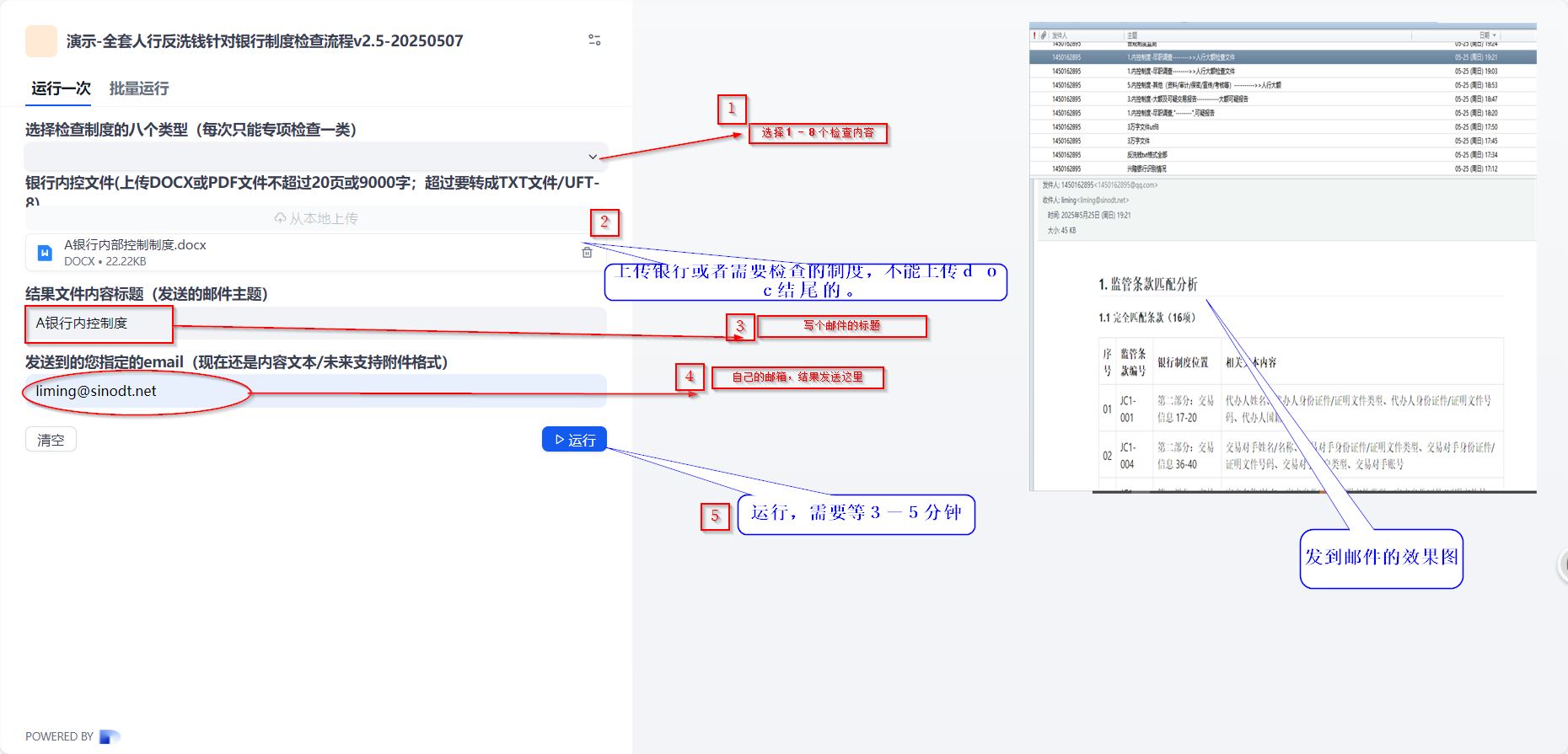Viewport: 1568px width, 754px height.
Task: Click the email subject field with A银行内控制度
Action: 315,324
